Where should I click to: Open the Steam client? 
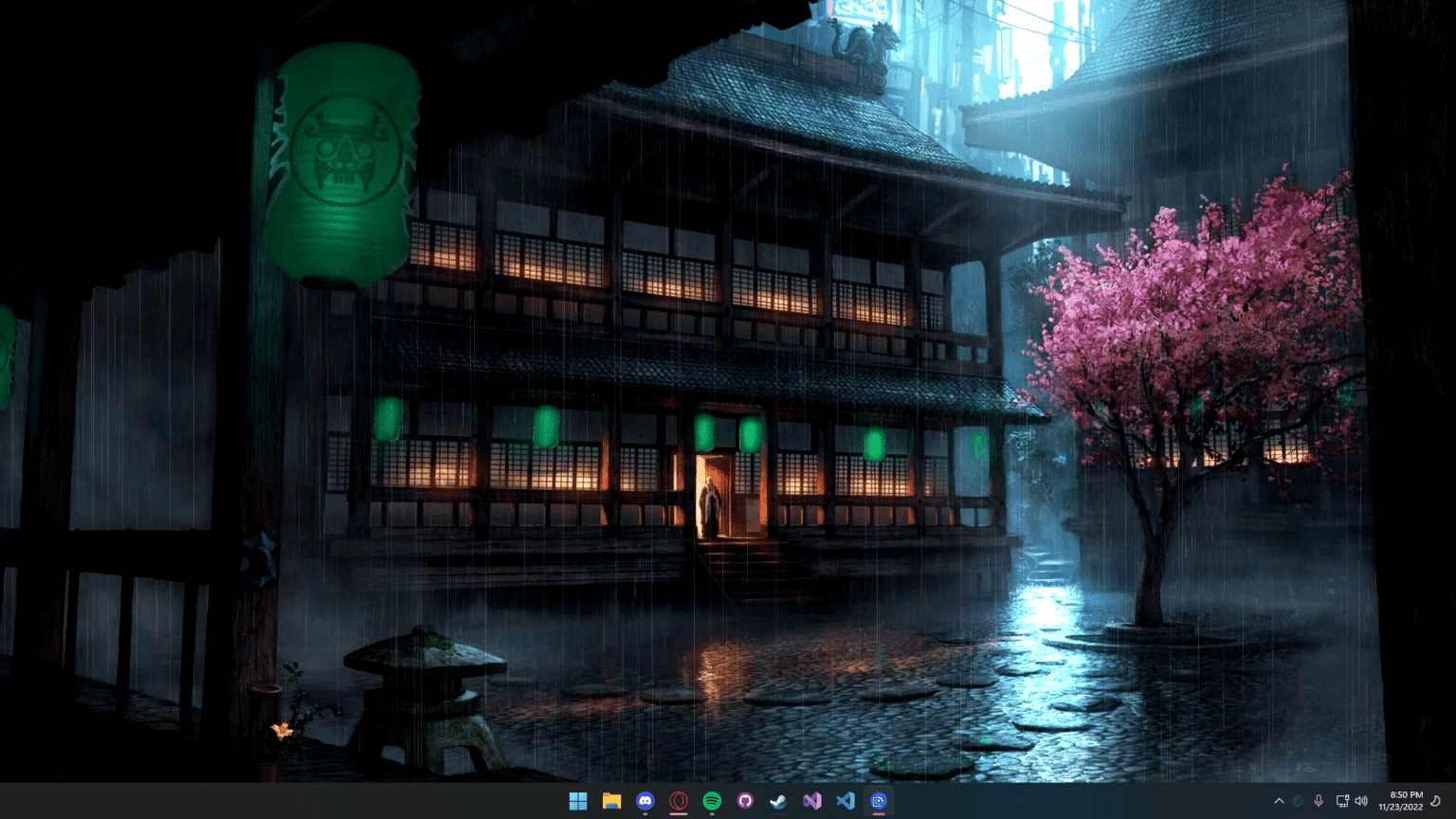[779, 801]
